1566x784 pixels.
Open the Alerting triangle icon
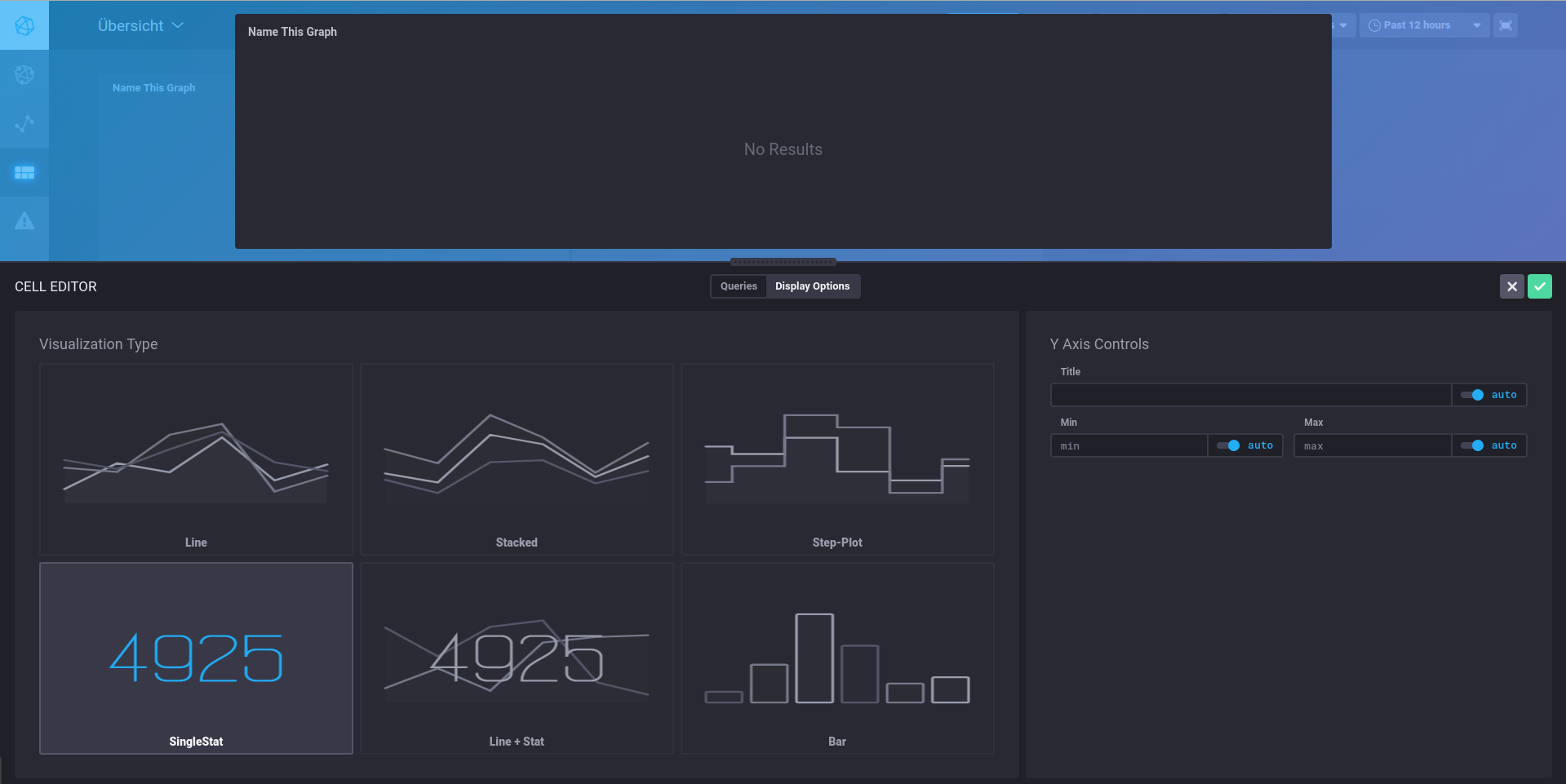[x=24, y=221]
